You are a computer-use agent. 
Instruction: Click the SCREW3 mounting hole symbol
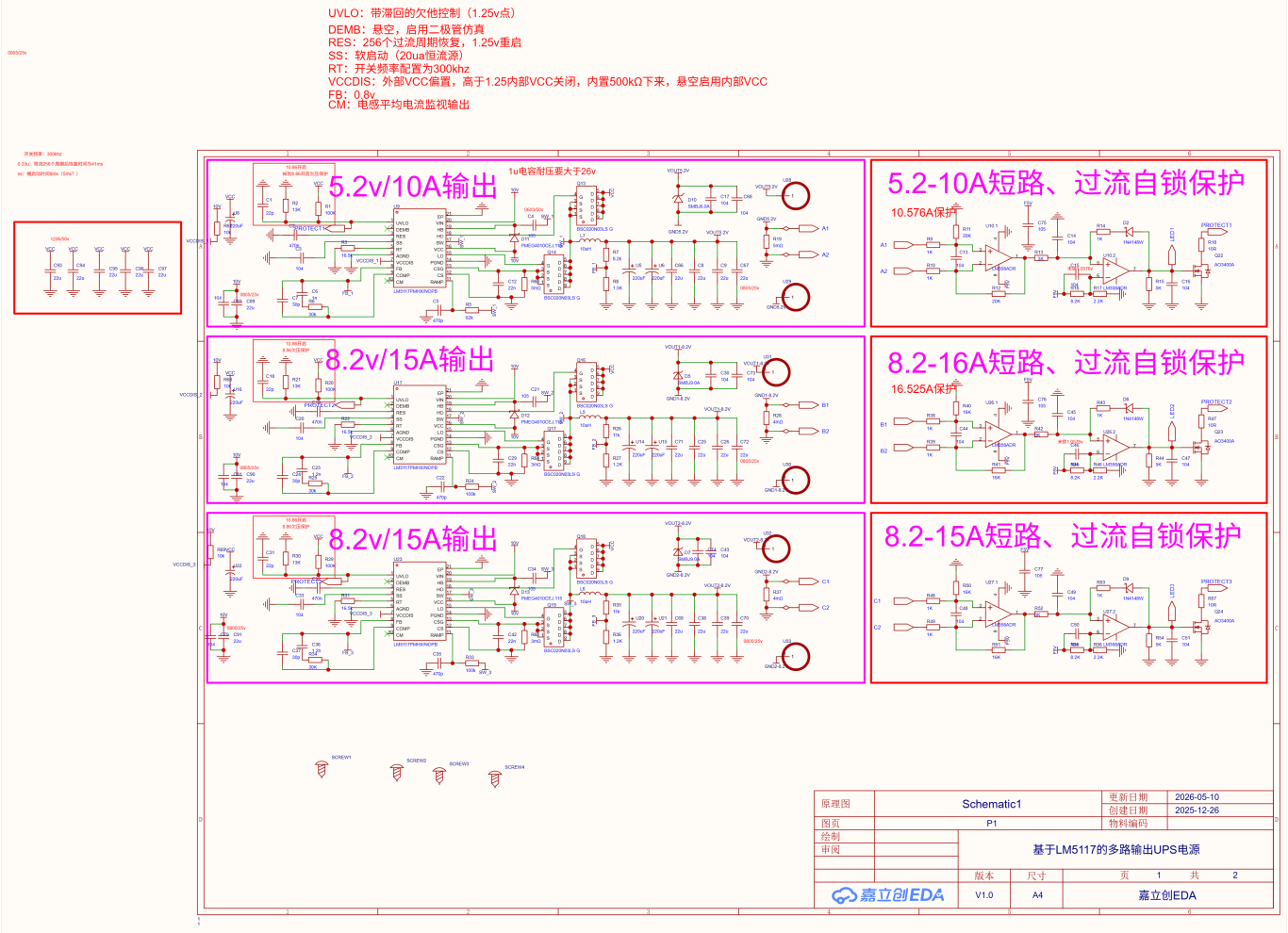click(x=439, y=776)
